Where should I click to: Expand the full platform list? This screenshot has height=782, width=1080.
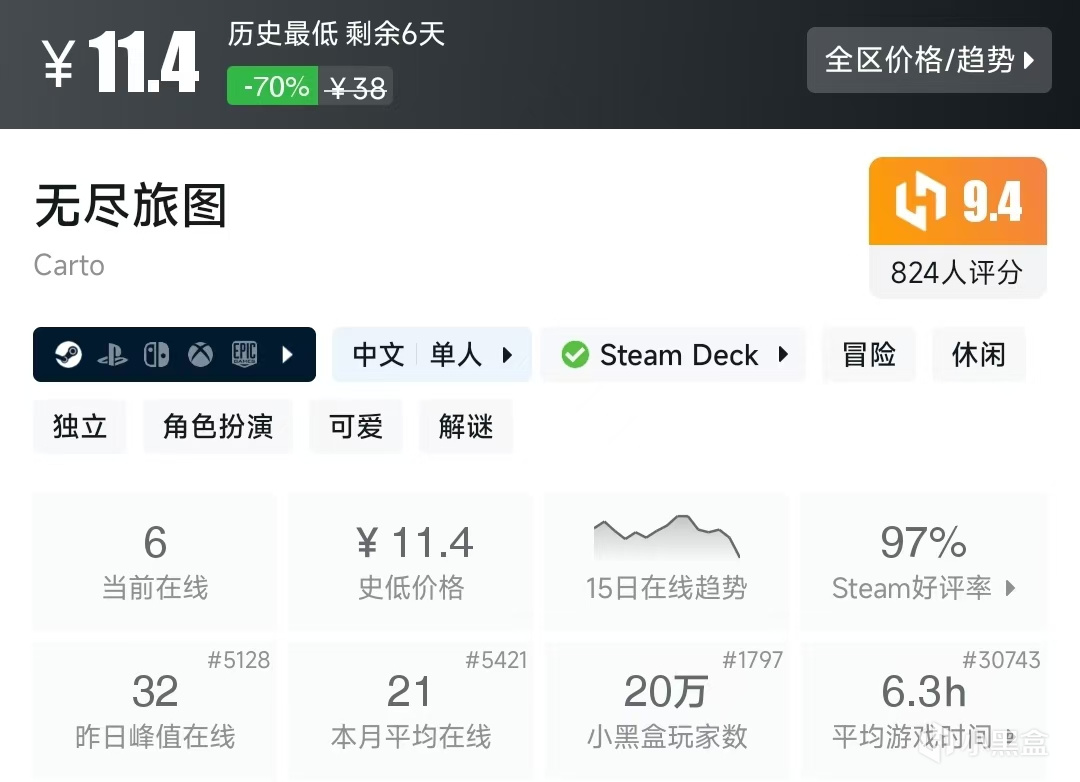(x=288, y=354)
